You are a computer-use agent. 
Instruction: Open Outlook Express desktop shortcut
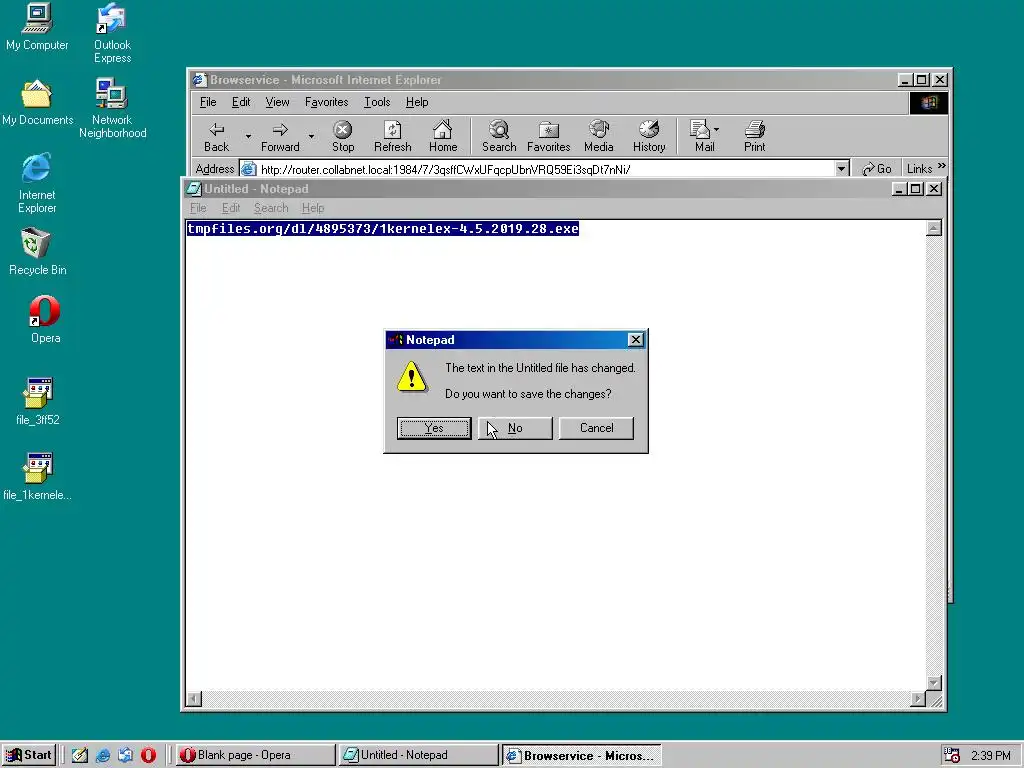112,33
